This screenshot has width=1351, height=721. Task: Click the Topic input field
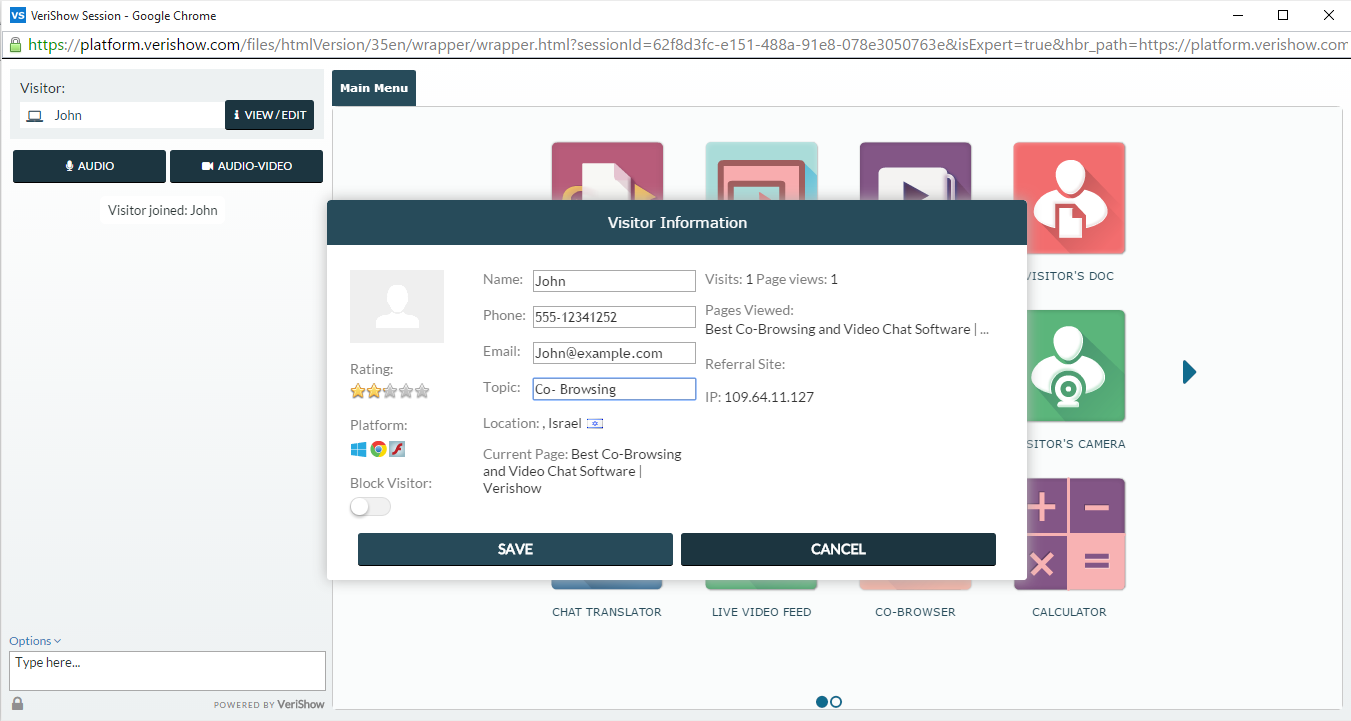[614, 389]
